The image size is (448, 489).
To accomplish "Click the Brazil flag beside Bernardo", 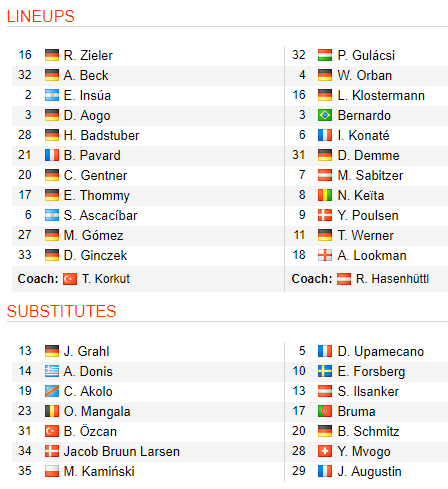I will (x=325, y=115).
